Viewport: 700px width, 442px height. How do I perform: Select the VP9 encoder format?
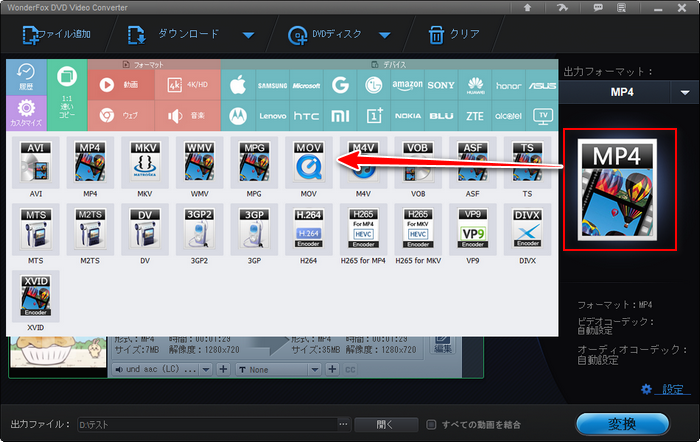click(470, 233)
